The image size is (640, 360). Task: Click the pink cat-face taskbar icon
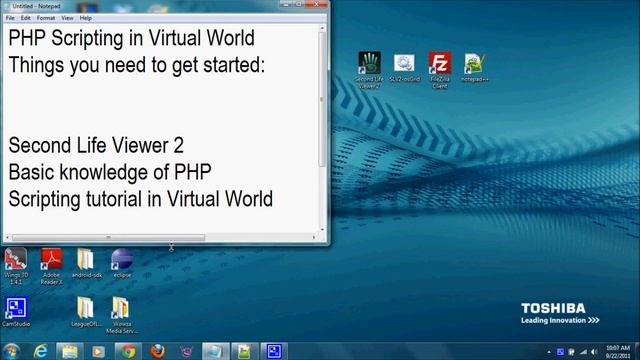(x=186, y=351)
